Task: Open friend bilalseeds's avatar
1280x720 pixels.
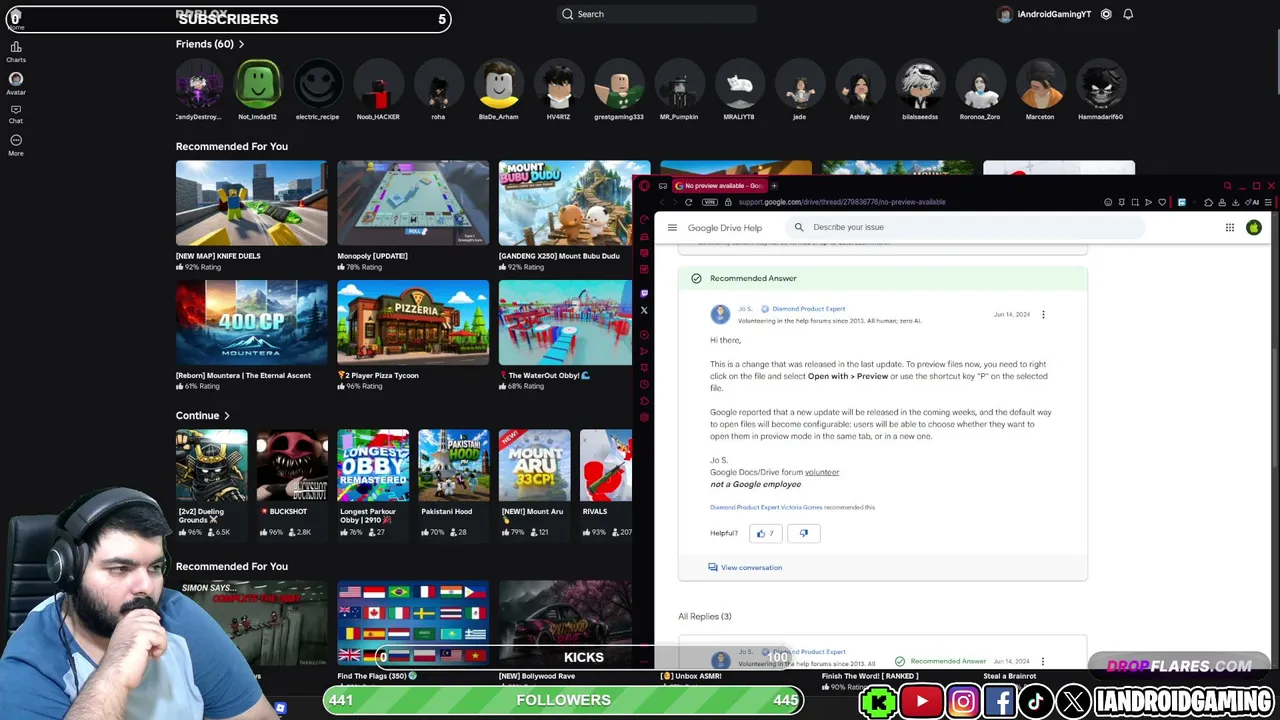Action: (x=920, y=84)
